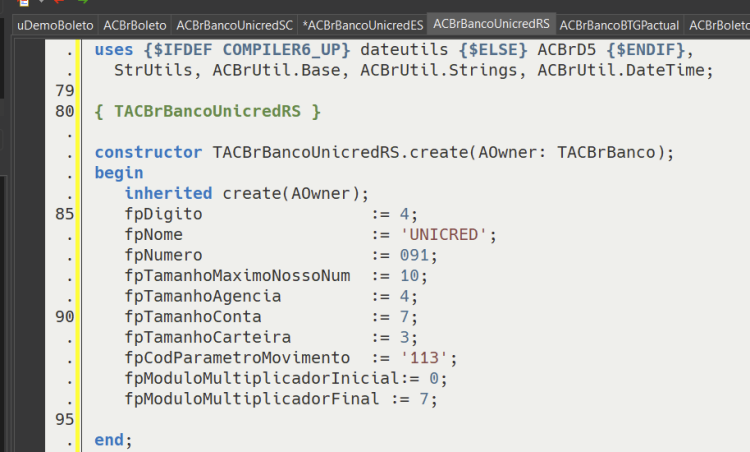Image resolution: width=750 pixels, height=452 pixels.
Task: Click the document icon in the toolbar
Action: 23,2
